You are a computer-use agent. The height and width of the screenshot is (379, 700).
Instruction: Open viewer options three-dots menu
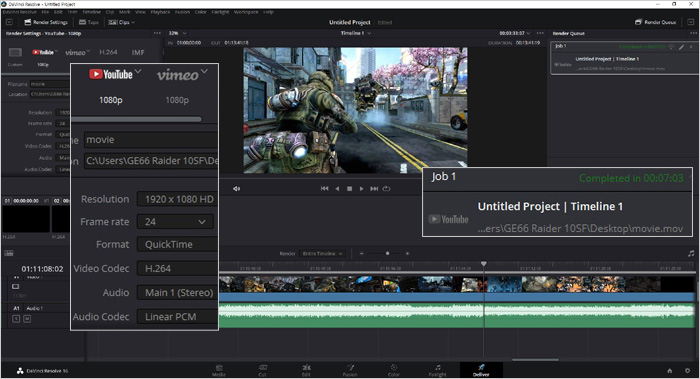[x=540, y=33]
